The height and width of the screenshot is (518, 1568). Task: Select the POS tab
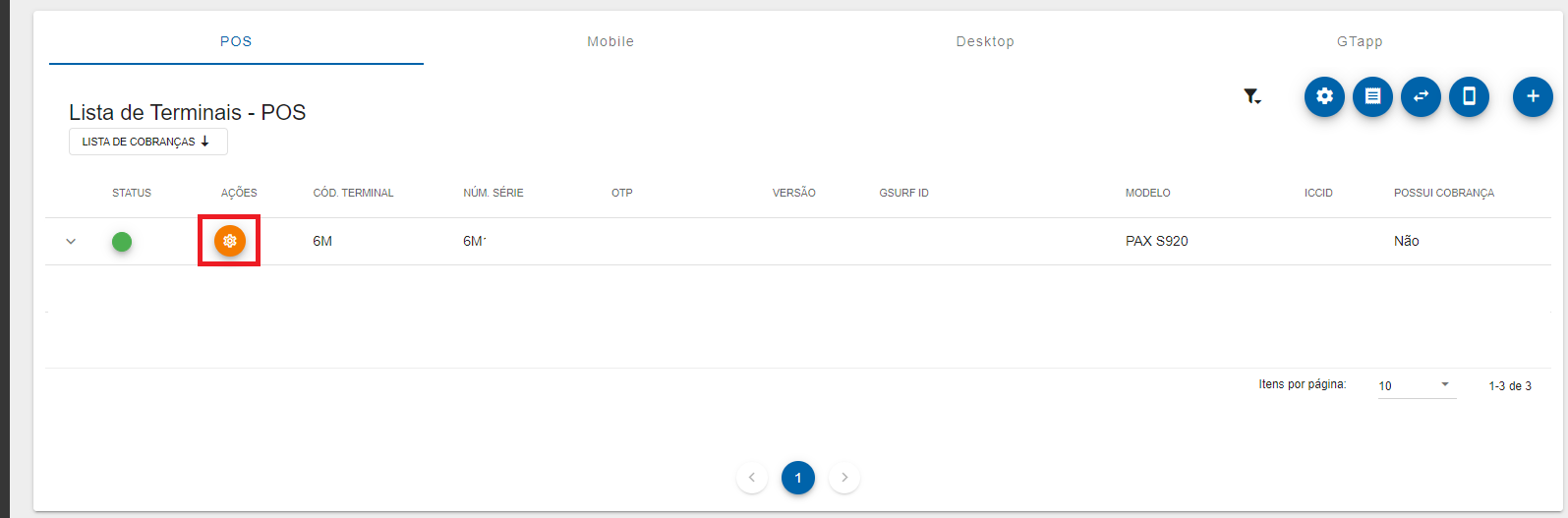coord(236,41)
